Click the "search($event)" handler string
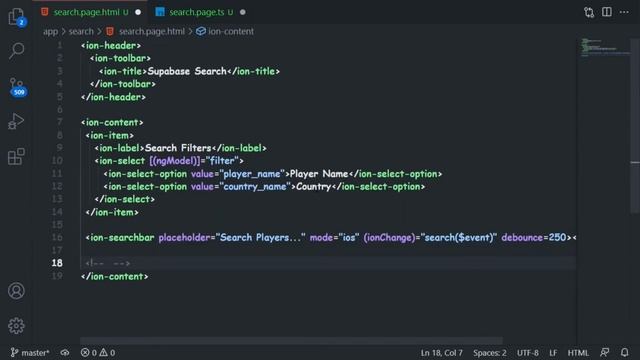 click(459, 238)
